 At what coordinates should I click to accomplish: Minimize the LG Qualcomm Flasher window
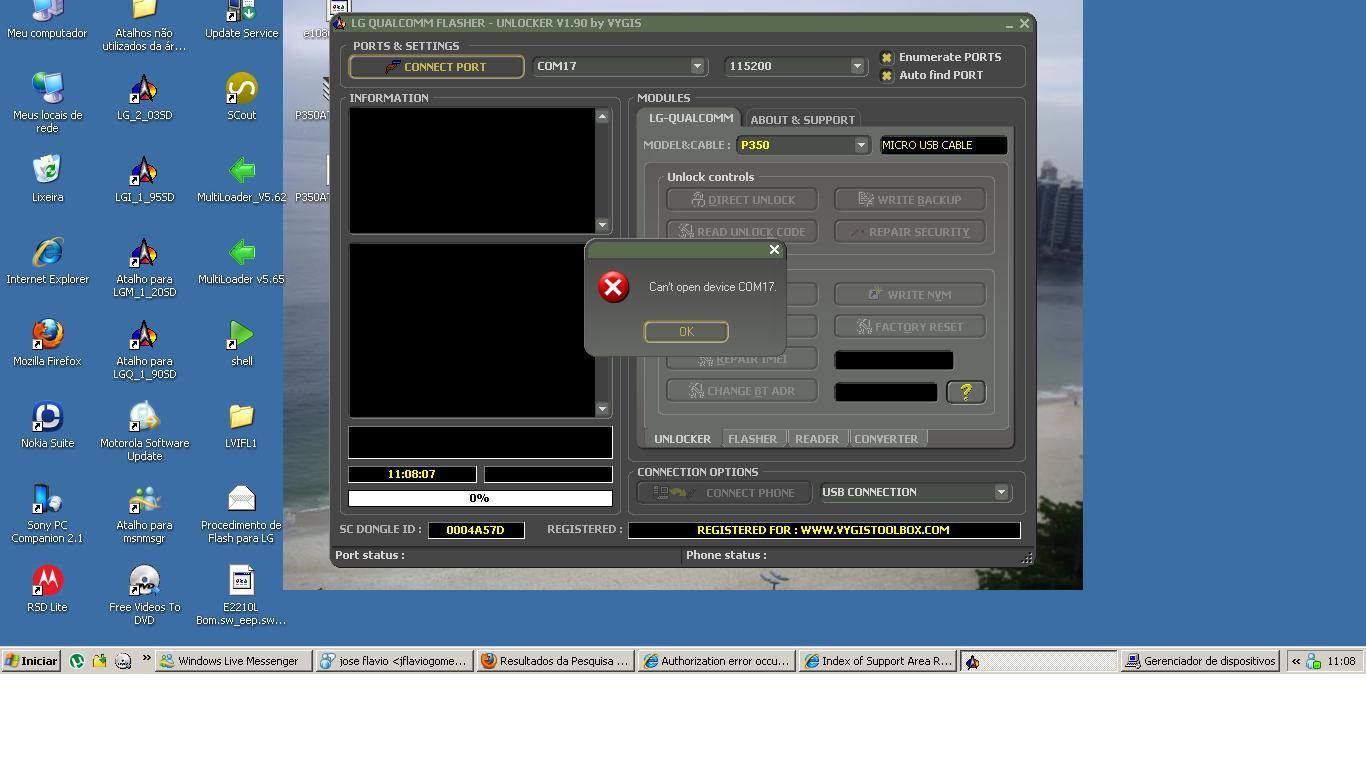pyautogui.click(x=1009, y=24)
